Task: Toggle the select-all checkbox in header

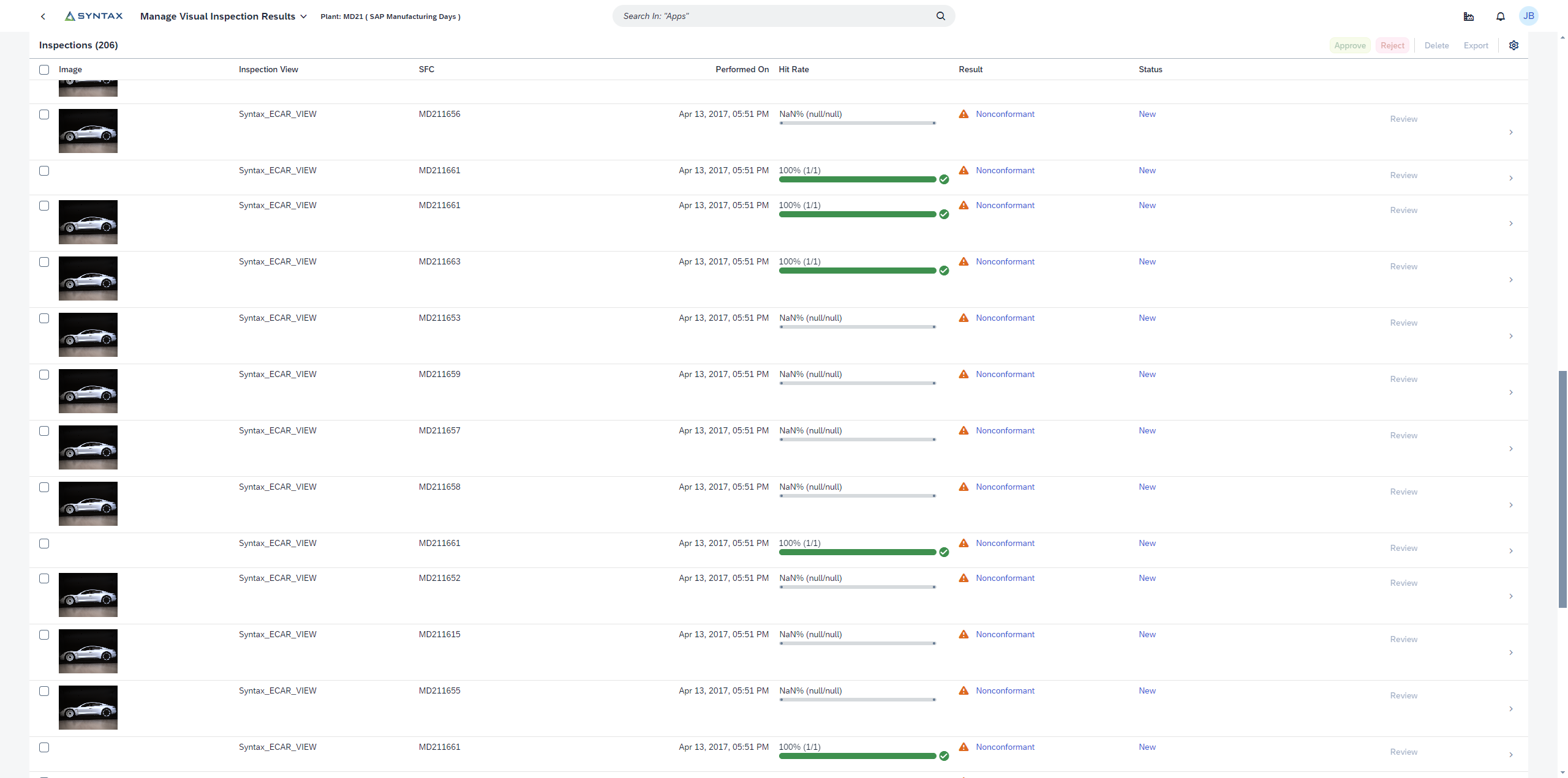Action: point(44,70)
